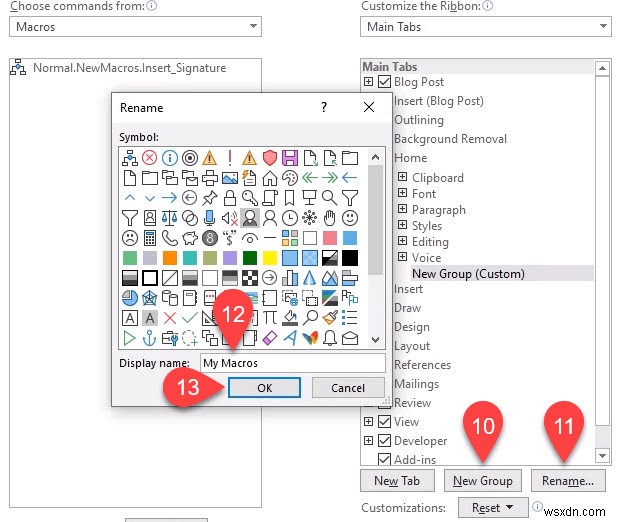Select the Background Removal tab entry
The image size is (617, 522).
(451, 139)
